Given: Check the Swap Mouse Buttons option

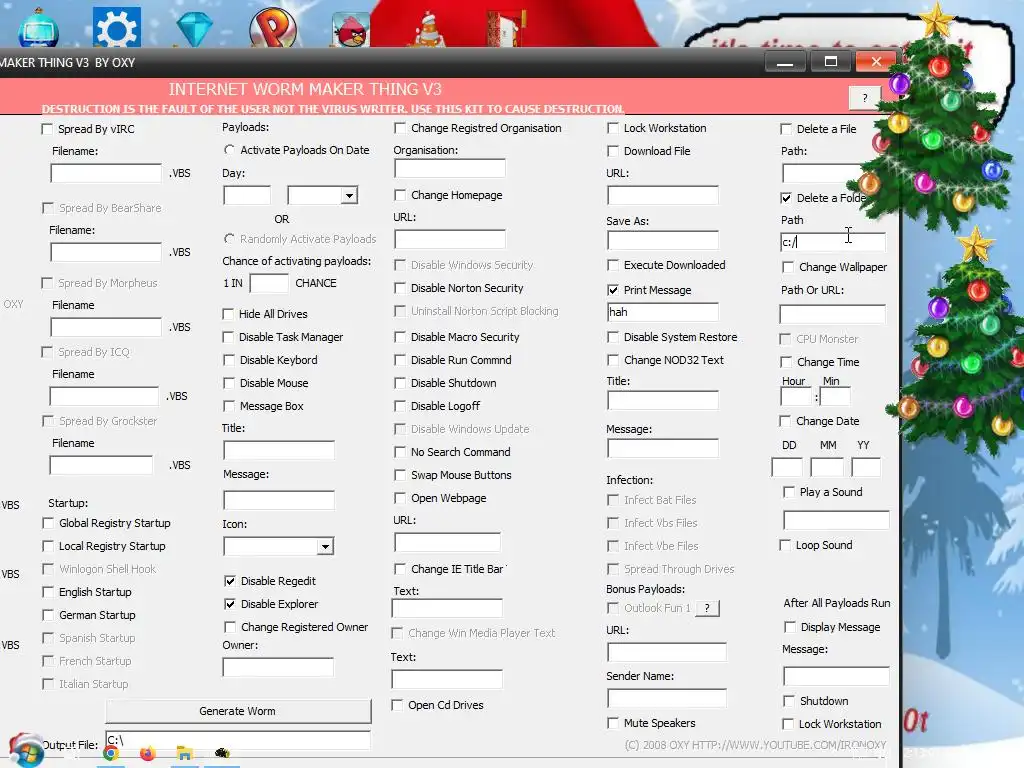Looking at the screenshot, I should tap(400, 475).
